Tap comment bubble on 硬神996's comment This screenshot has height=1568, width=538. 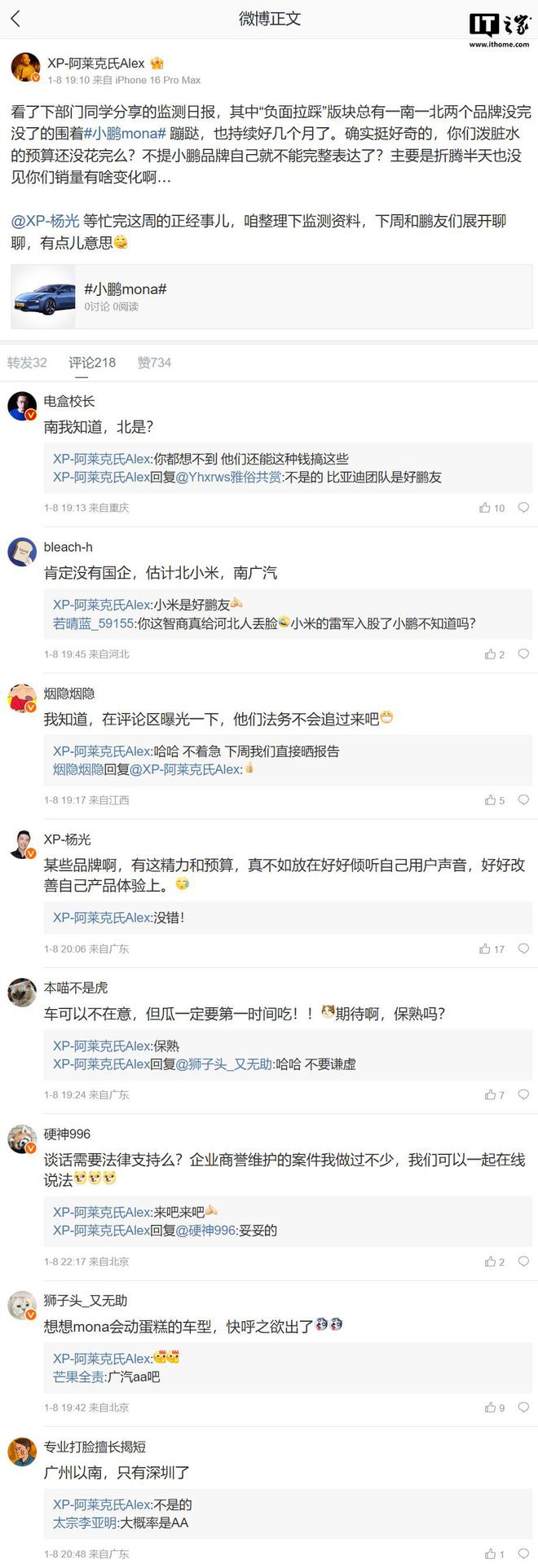coord(523,1262)
